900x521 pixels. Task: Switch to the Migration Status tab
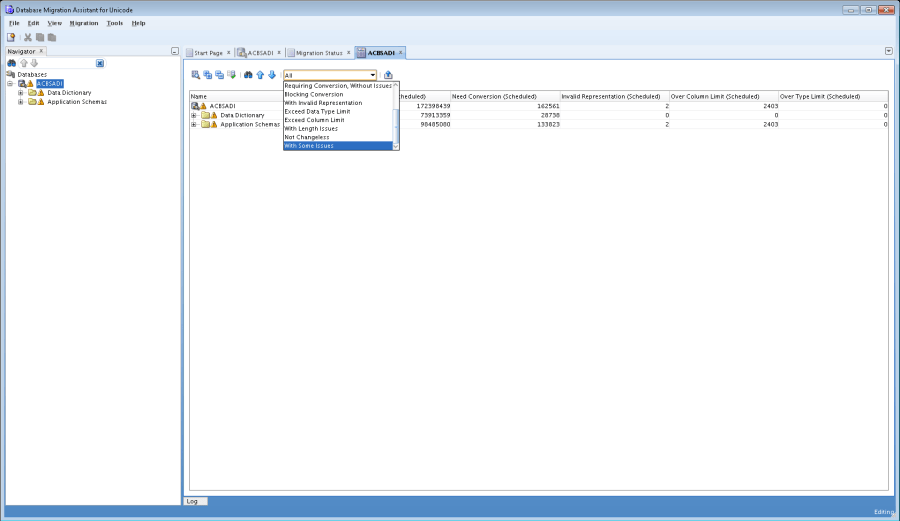(319, 53)
